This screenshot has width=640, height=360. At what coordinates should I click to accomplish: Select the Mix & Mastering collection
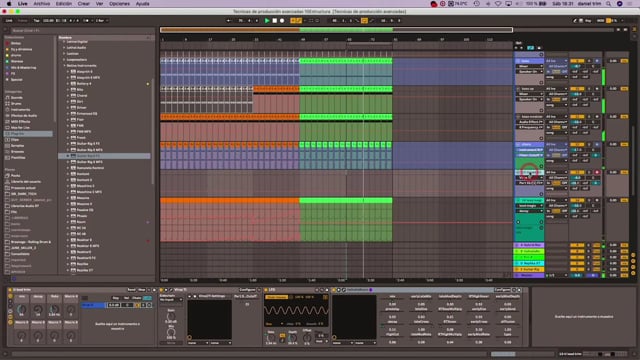(x=23, y=67)
